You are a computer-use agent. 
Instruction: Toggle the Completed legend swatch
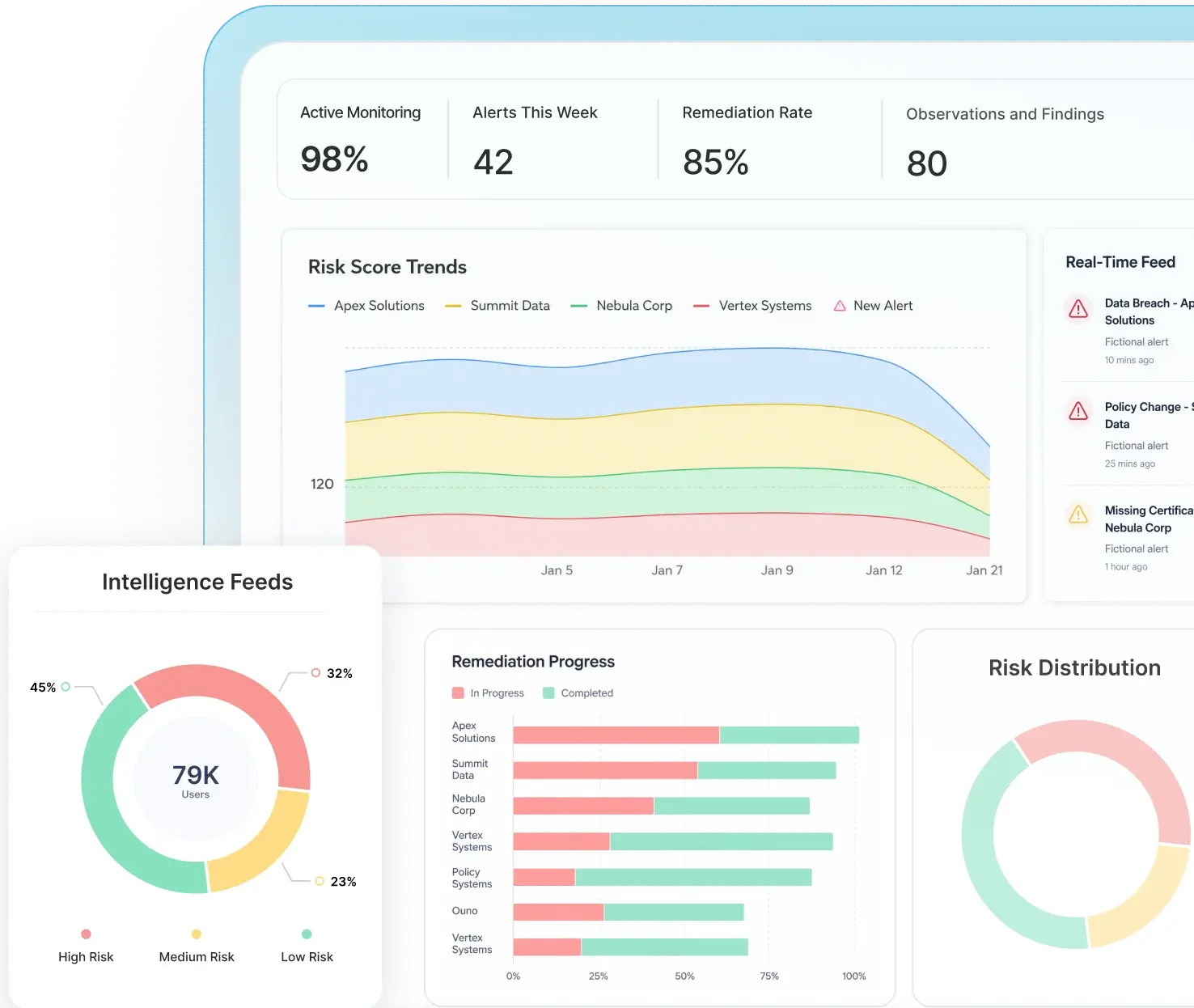pyautogui.click(x=548, y=692)
